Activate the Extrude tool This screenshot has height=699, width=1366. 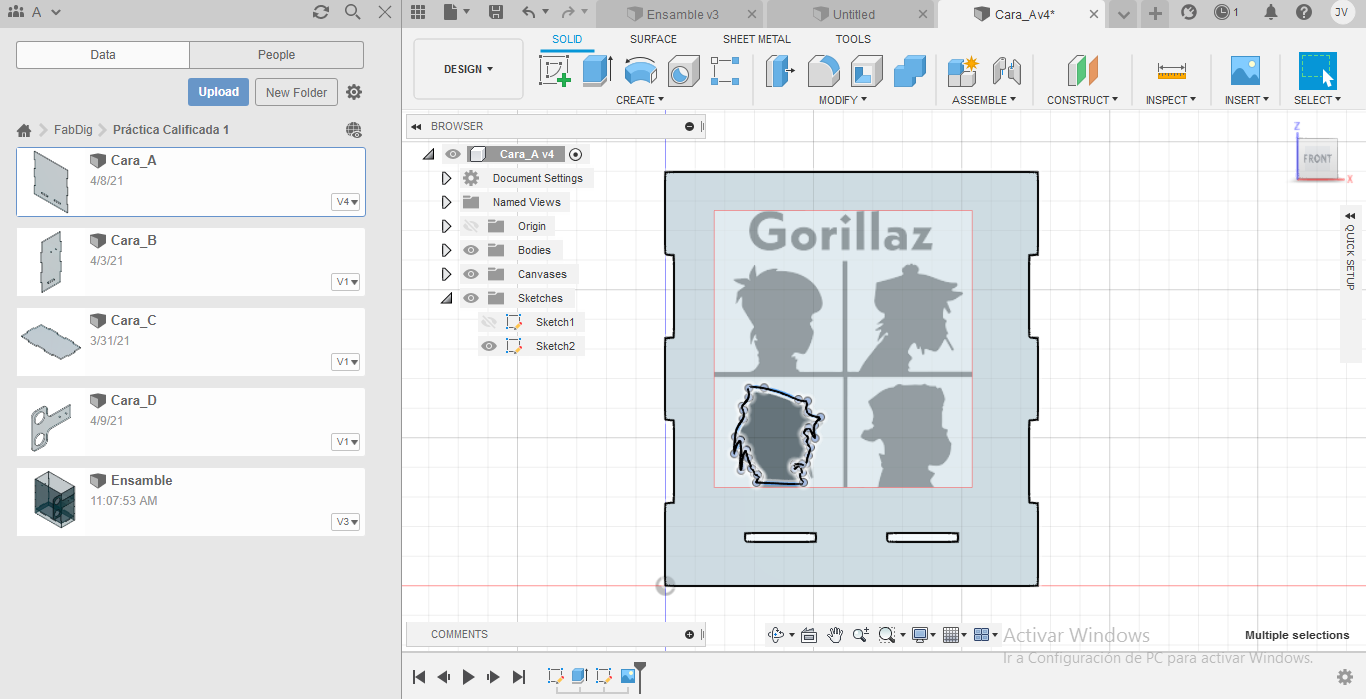[x=597, y=71]
